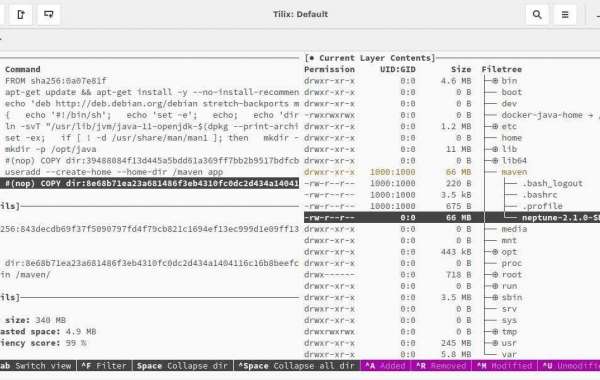The image size is (600, 380).
Task: Click the drwxrwxrwx permission for tmp
Action: (329, 331)
